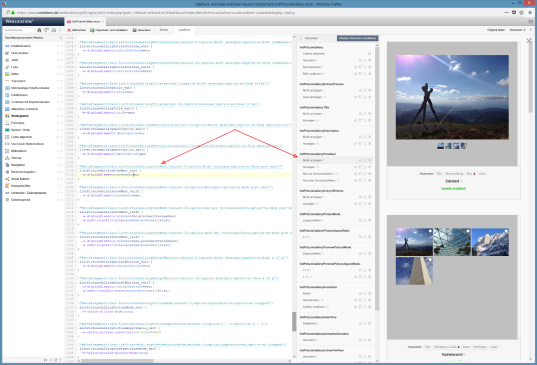Image resolution: width=537 pixels, height=365 pixels.
Task: Select the Inhaltsboxen list entry
Action: tap(33, 95)
